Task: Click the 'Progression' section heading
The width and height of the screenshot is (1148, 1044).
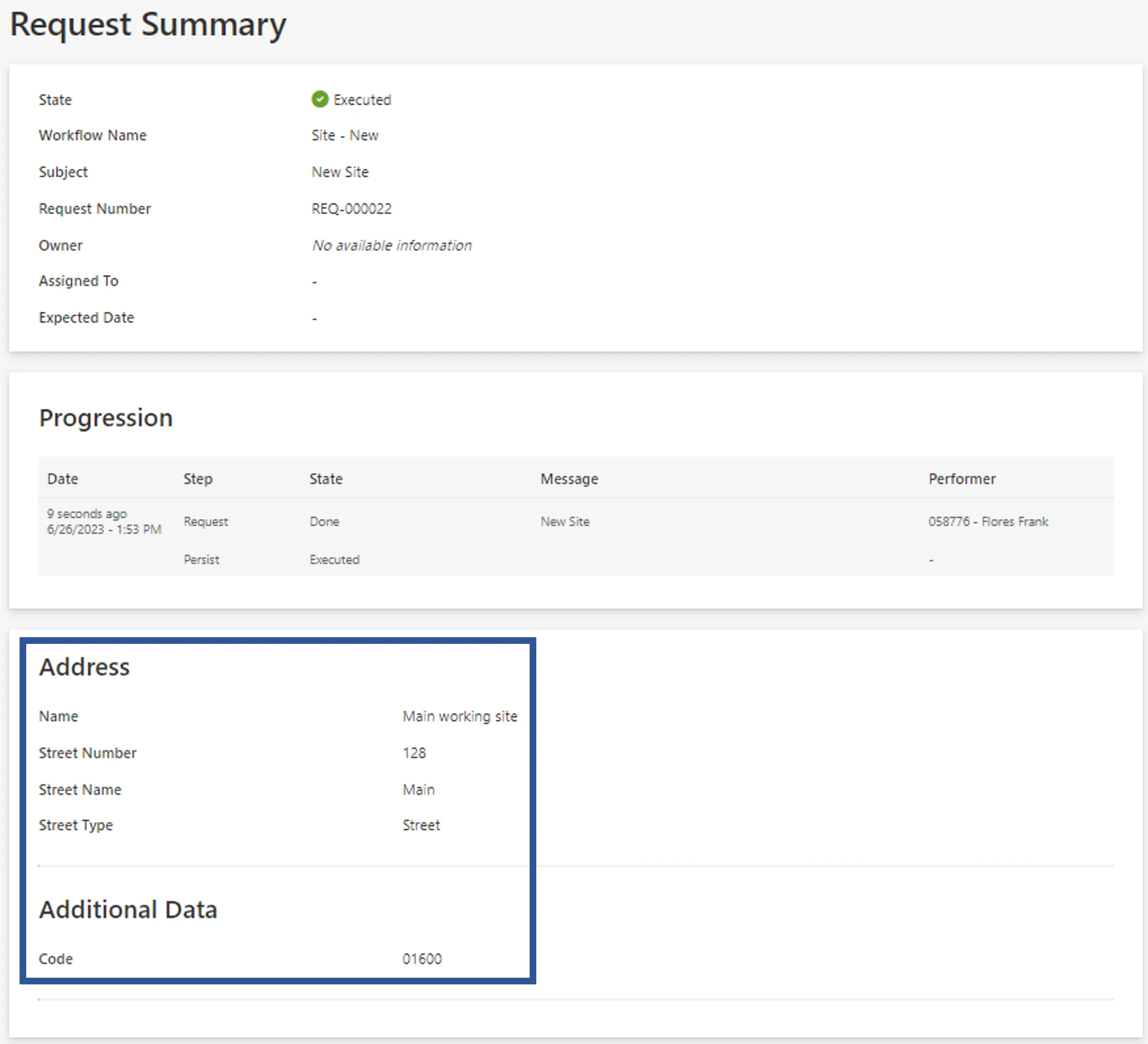Action: point(106,418)
